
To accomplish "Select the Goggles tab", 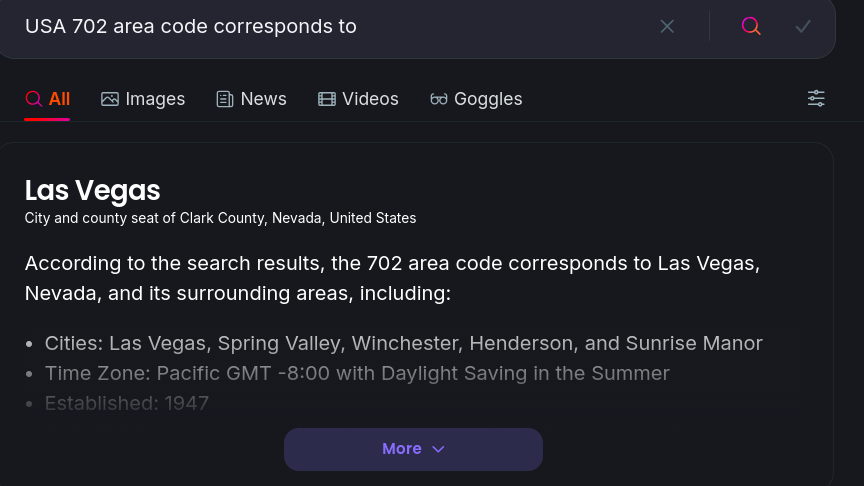I will (x=476, y=99).
